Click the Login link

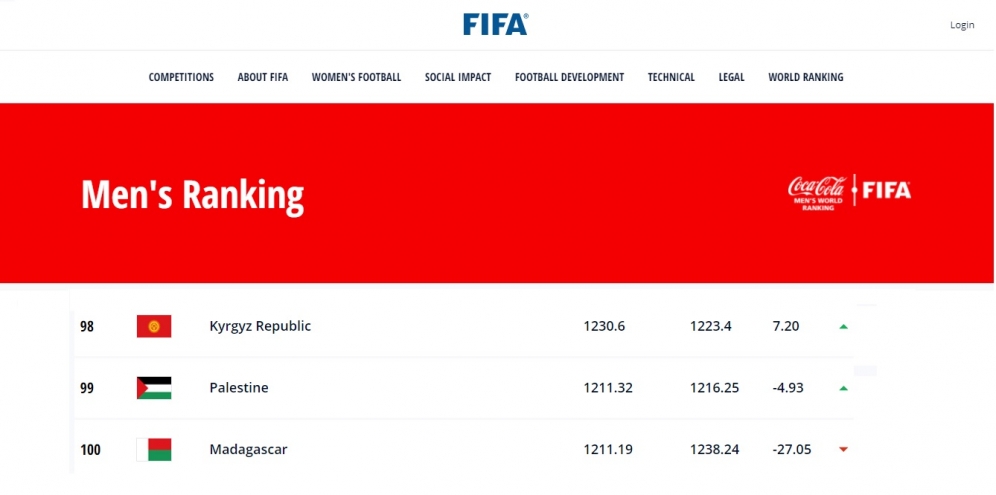pos(962,25)
